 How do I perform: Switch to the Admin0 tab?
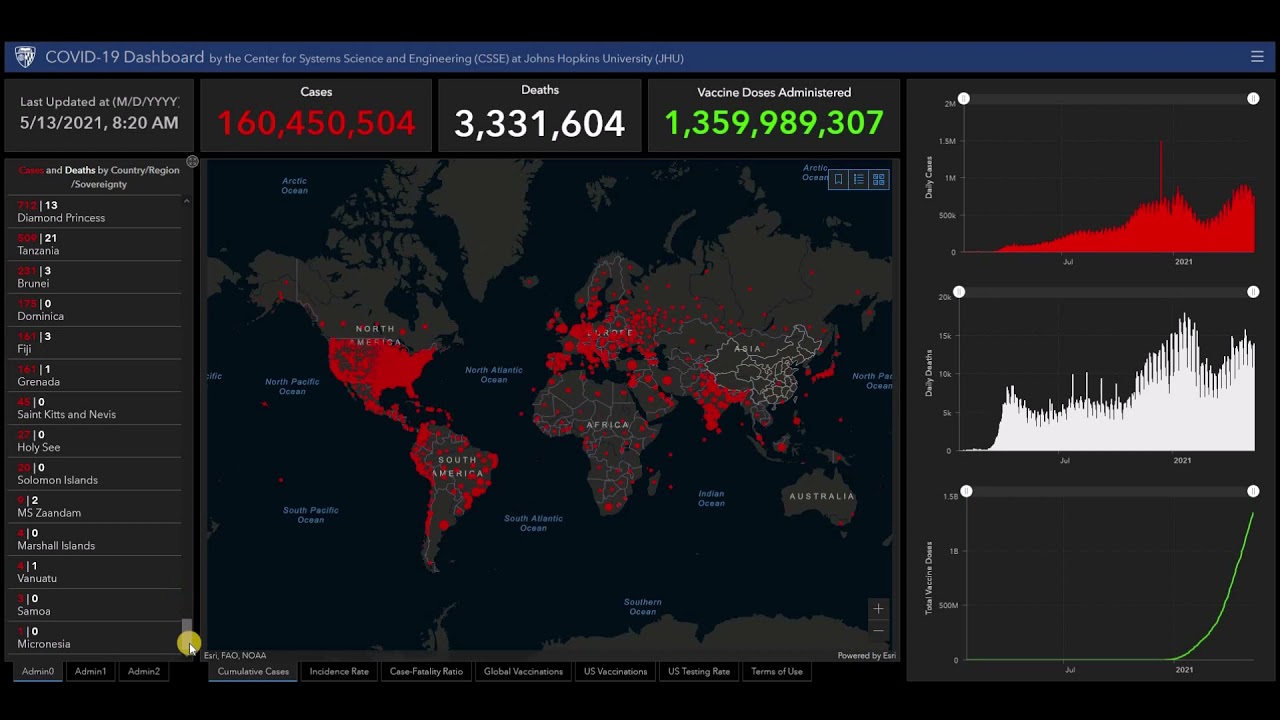(x=38, y=671)
